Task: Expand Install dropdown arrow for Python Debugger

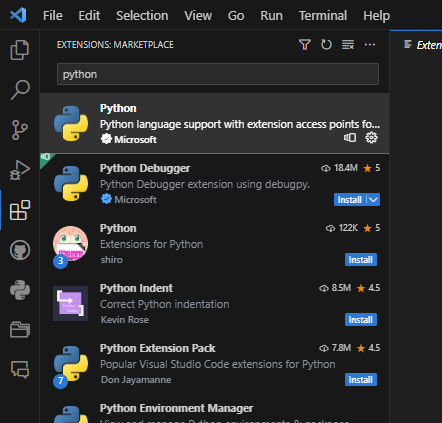Action: point(373,200)
